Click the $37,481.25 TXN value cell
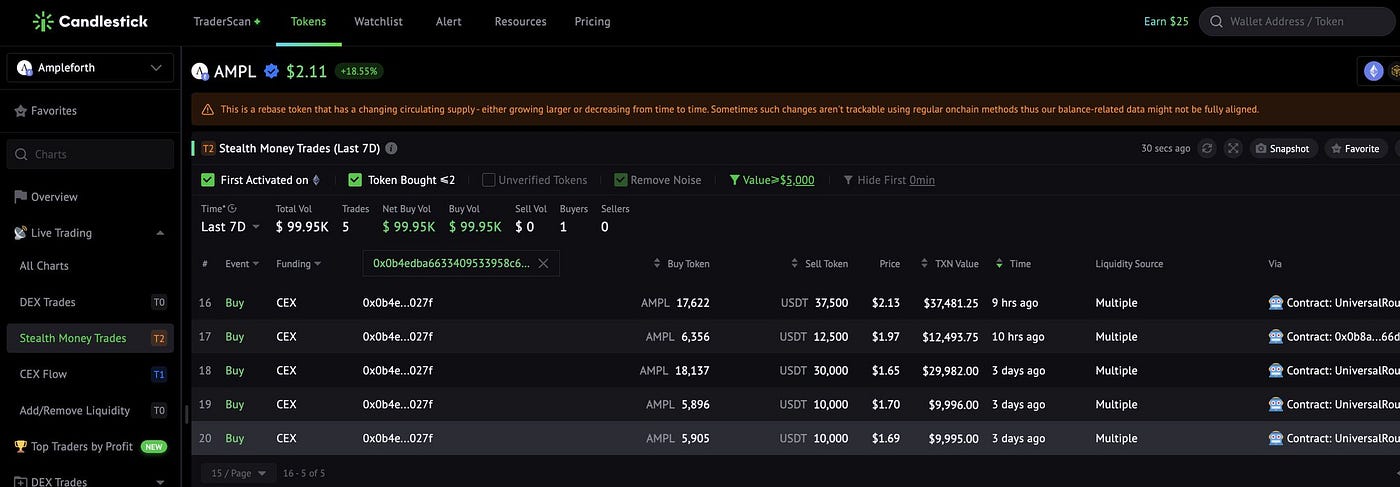 [x=950, y=302]
